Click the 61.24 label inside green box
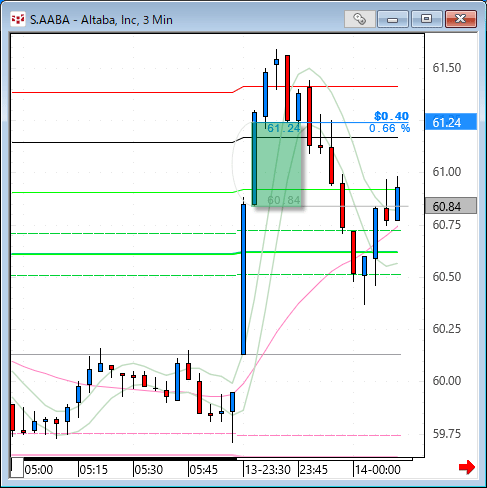Image resolution: width=487 pixels, height=488 pixels. tap(284, 128)
